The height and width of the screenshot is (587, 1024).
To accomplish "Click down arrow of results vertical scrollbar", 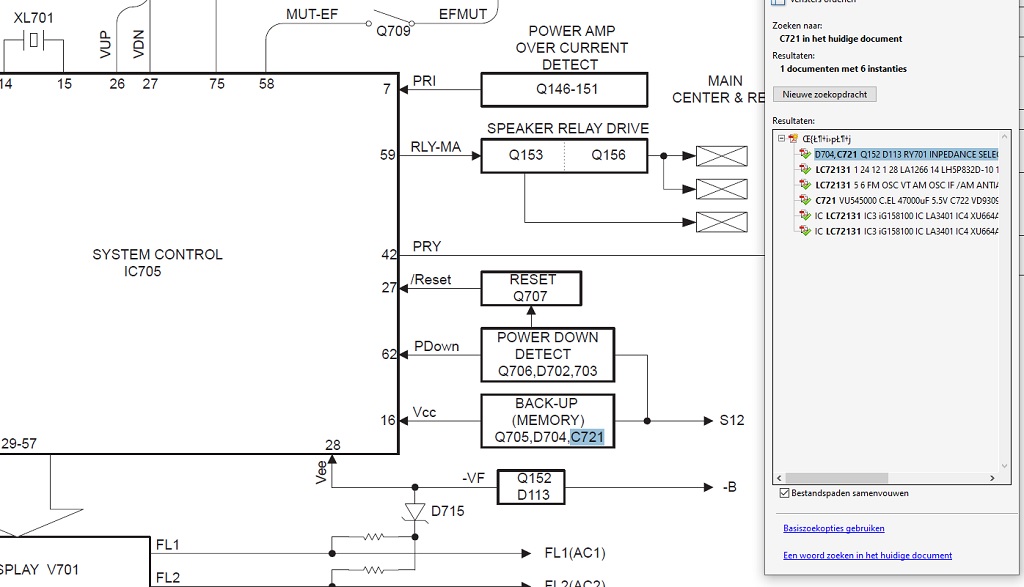I will [x=1004, y=466].
